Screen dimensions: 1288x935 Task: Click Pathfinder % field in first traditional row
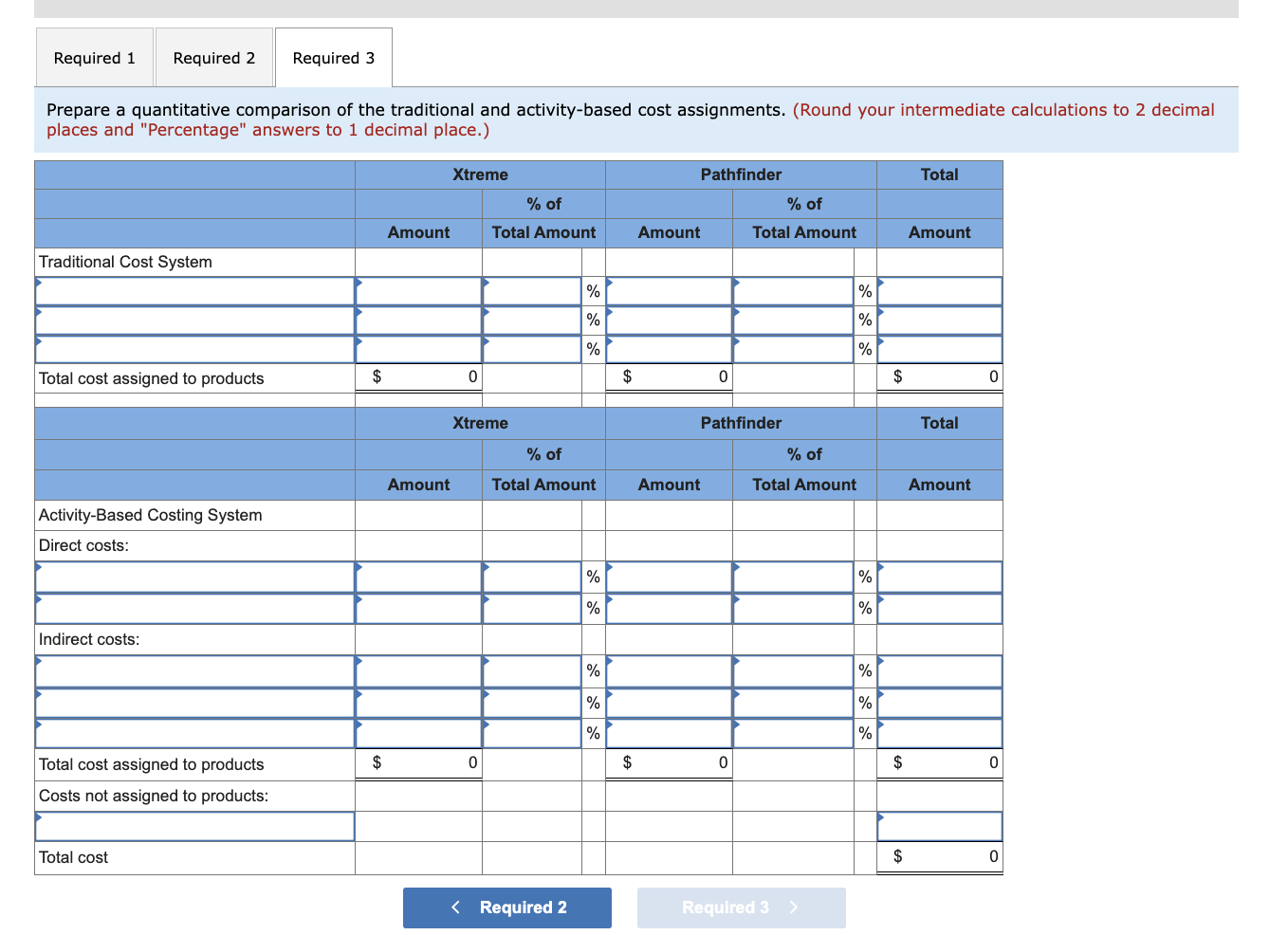click(x=793, y=291)
